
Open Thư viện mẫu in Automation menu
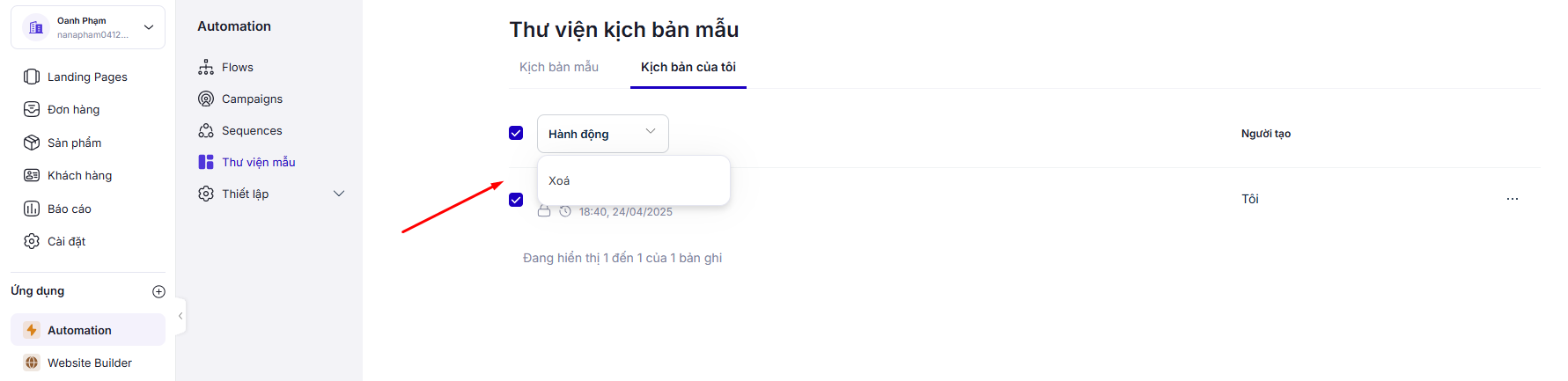tap(258, 162)
